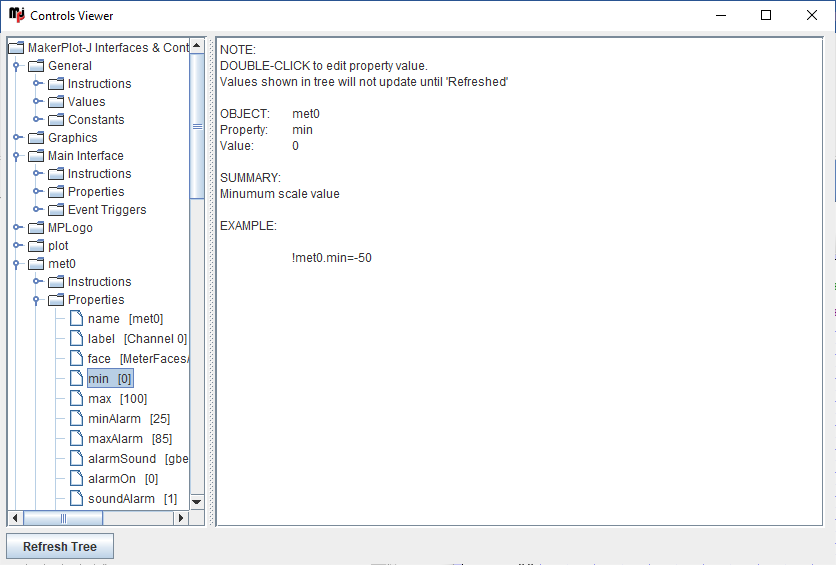This screenshot has width=836, height=565.
Task: Expand Properties under Main Interface
Action: point(37,191)
